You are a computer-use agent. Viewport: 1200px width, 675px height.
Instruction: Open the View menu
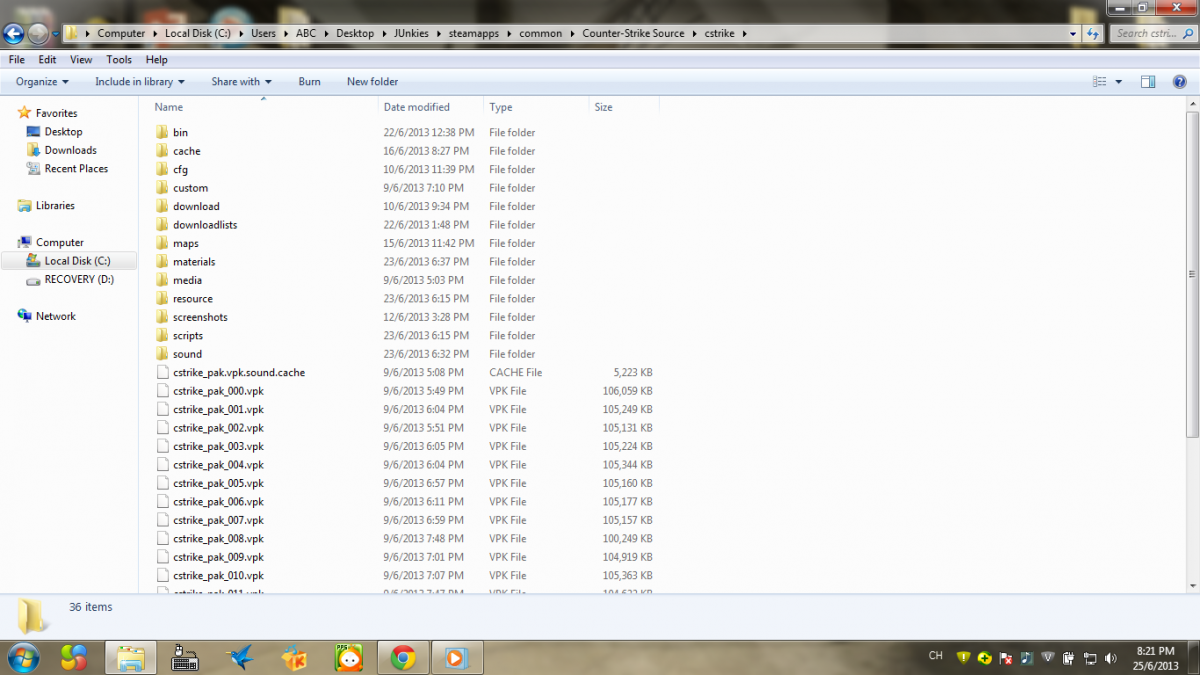point(81,60)
